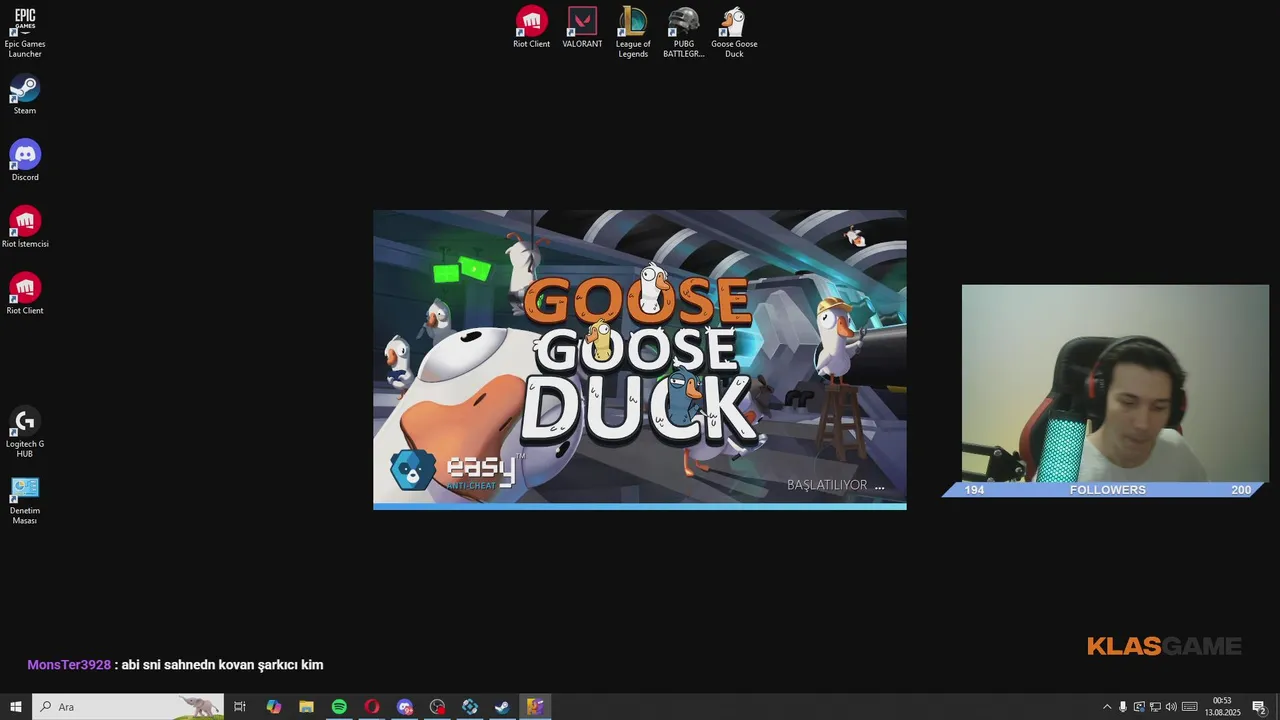Image resolution: width=1280 pixels, height=720 pixels.
Task: Open Task View from the taskbar
Action: (x=240, y=707)
